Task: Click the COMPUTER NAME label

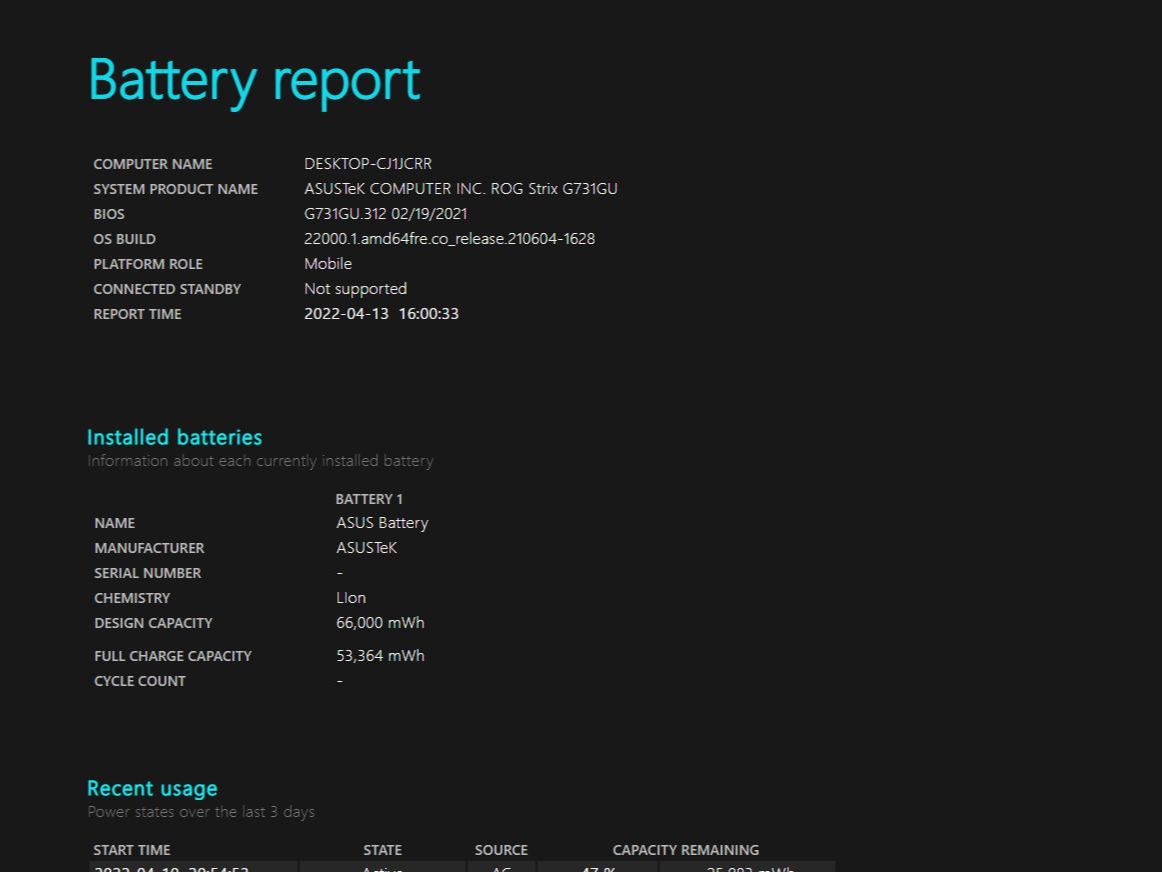Action: (153, 164)
